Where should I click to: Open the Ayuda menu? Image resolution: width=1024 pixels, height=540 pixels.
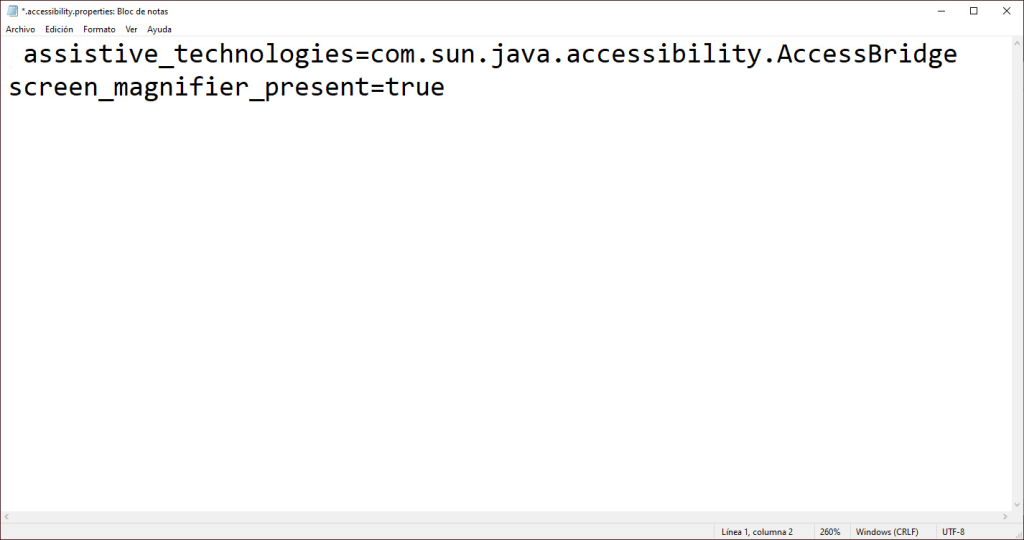(x=159, y=30)
